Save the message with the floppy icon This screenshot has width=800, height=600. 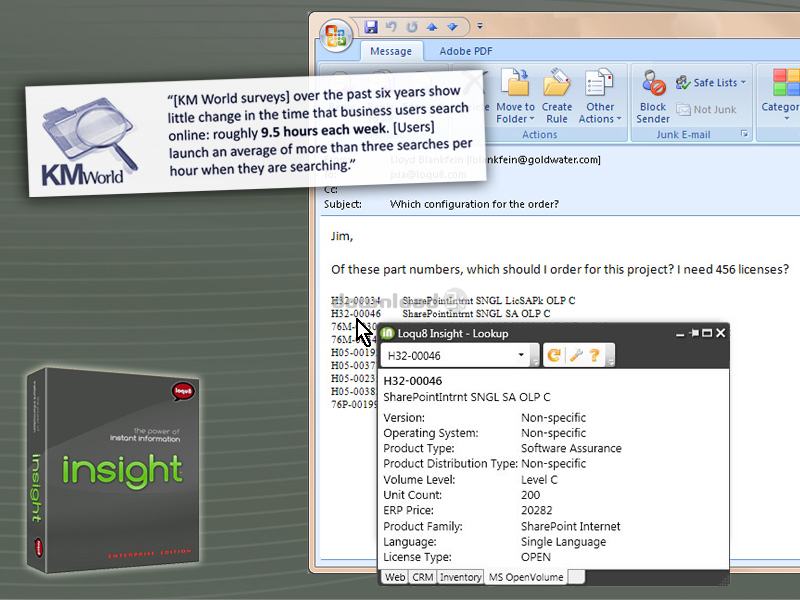371,27
